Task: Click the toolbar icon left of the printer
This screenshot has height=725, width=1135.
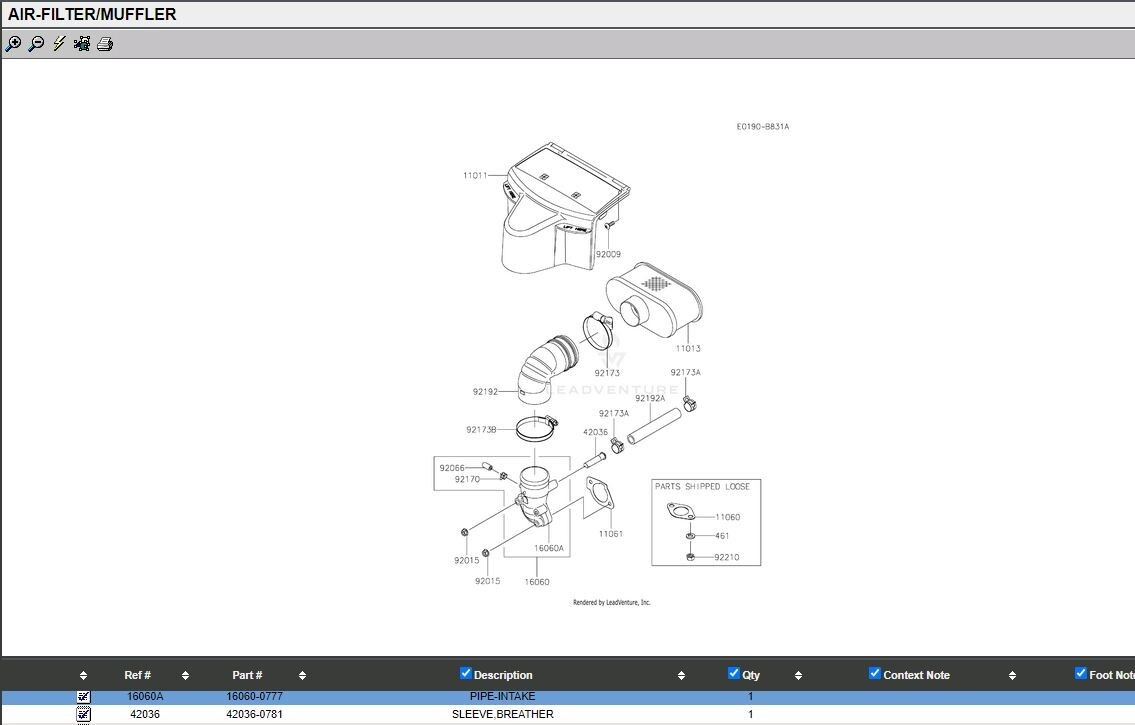Action: pyautogui.click(x=82, y=44)
